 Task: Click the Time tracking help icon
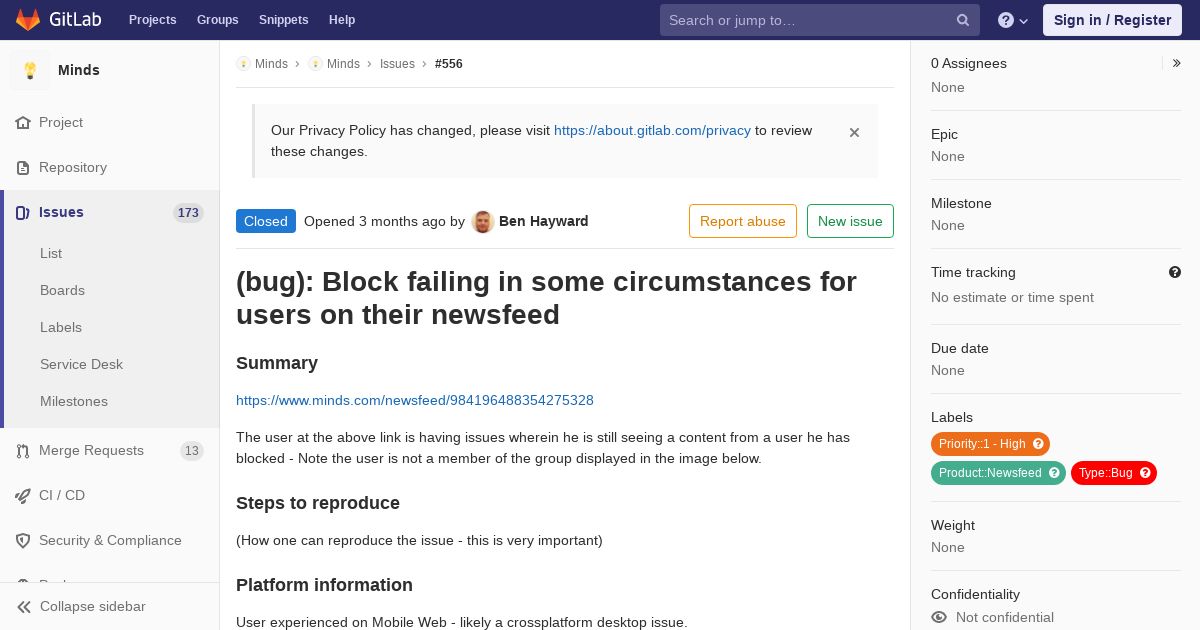pos(1175,272)
